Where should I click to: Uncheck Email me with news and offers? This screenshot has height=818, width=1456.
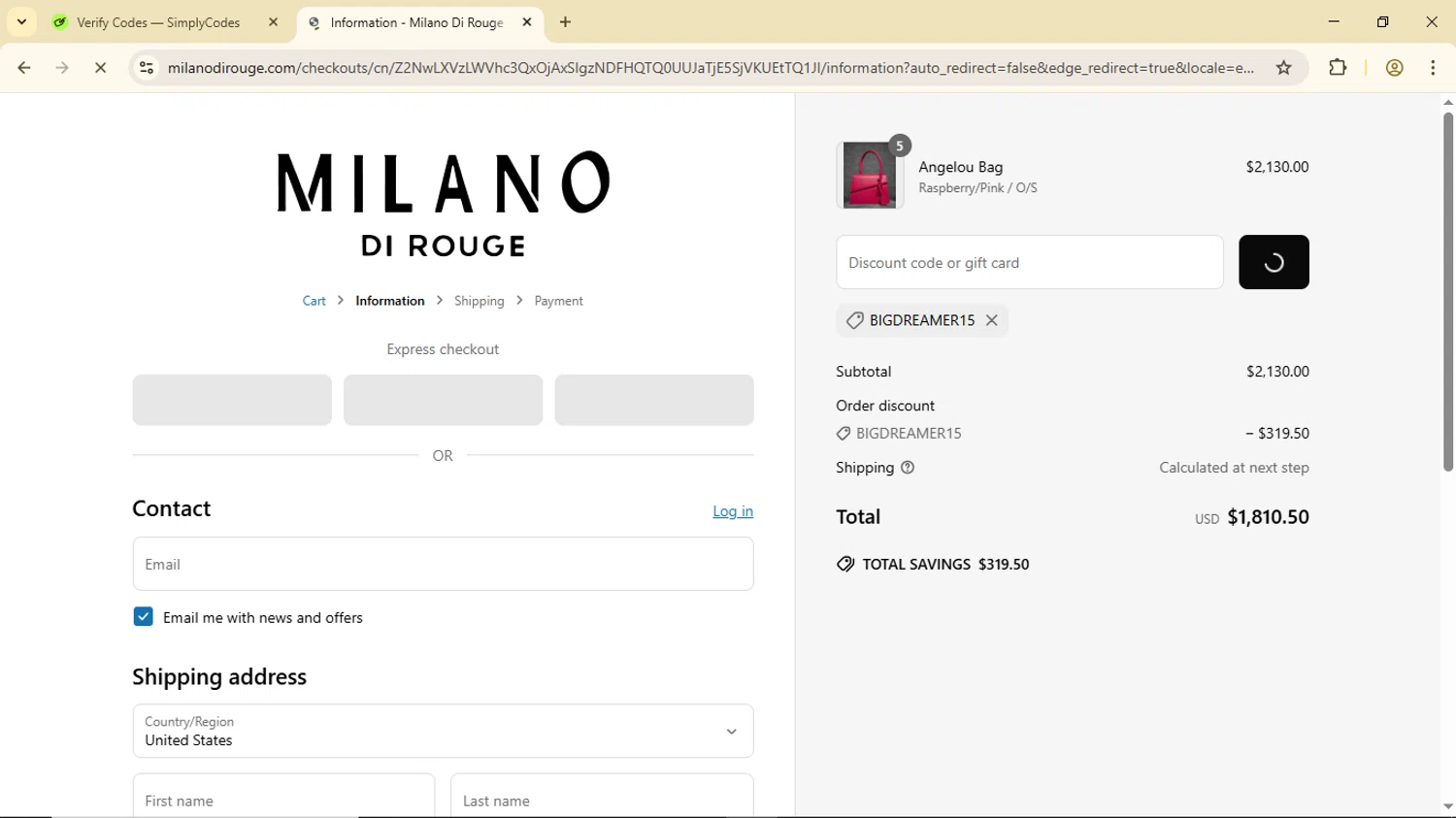click(x=143, y=617)
